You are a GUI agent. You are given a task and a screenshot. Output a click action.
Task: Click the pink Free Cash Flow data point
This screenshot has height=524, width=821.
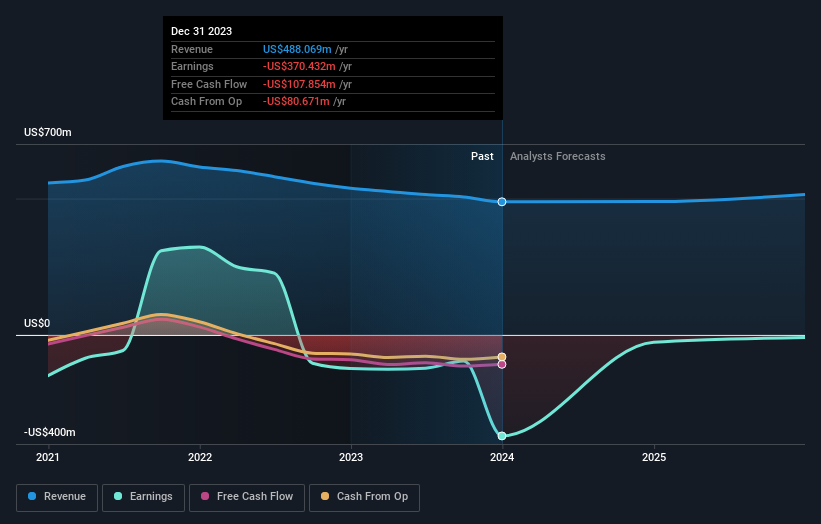pyautogui.click(x=502, y=364)
